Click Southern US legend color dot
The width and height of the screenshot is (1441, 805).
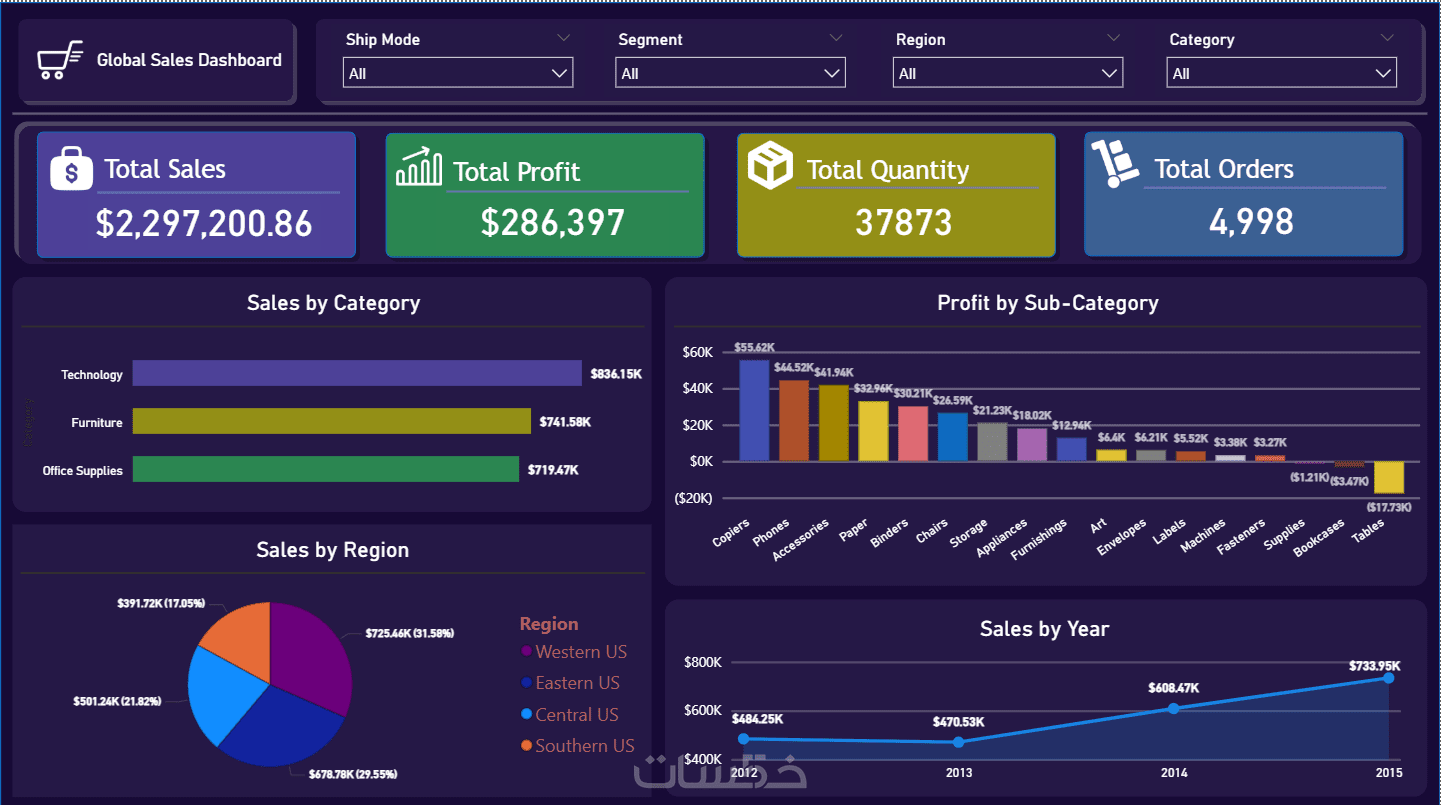pos(526,746)
